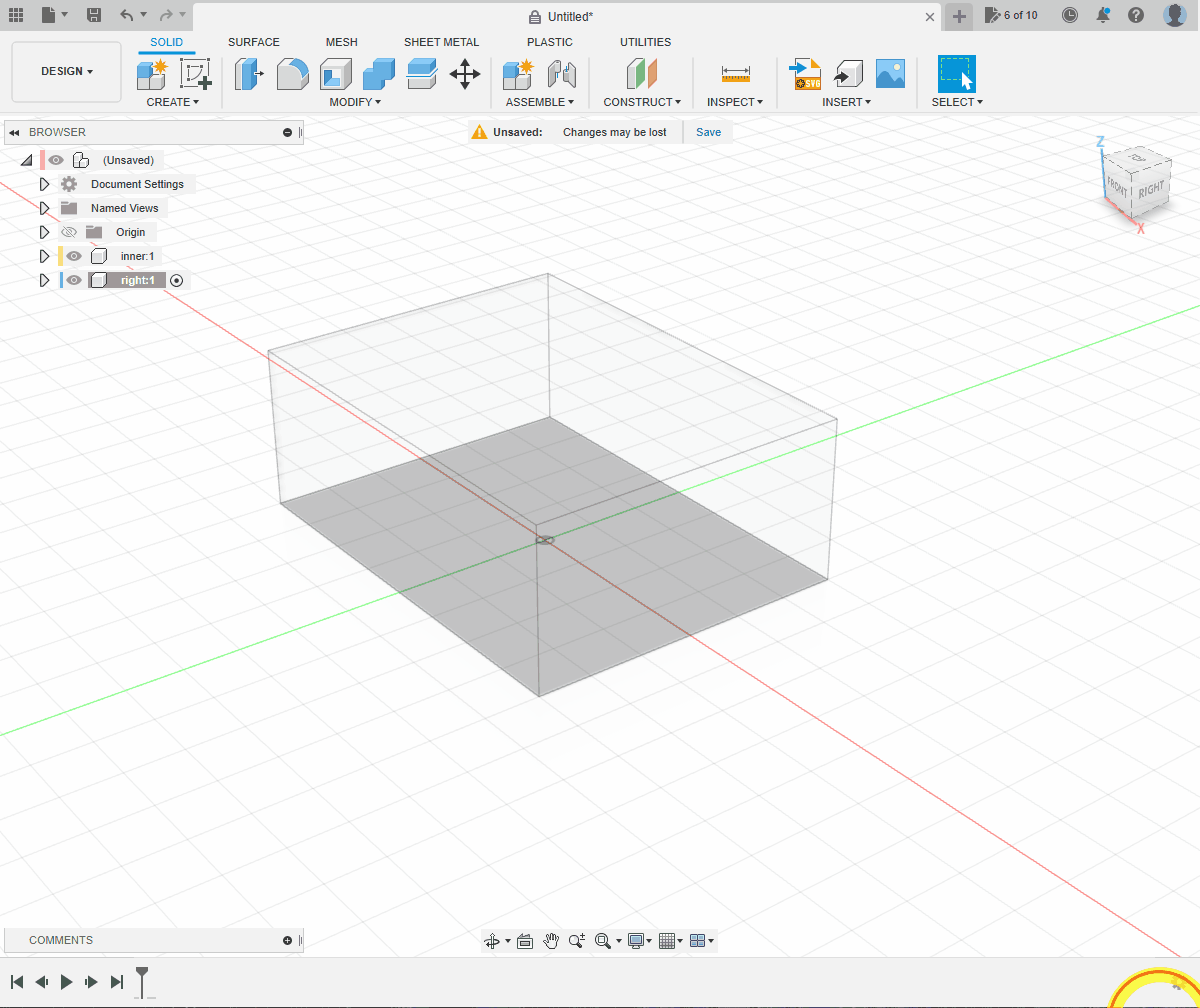Toggle visibility of the Origin folder
The image size is (1200, 1008).
point(69,232)
